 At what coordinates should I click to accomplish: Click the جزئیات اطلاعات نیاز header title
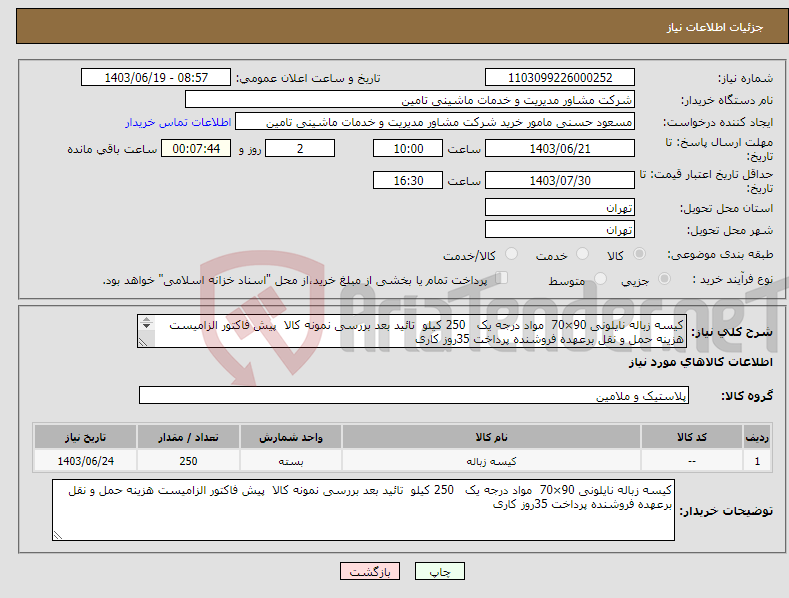tap(715, 27)
